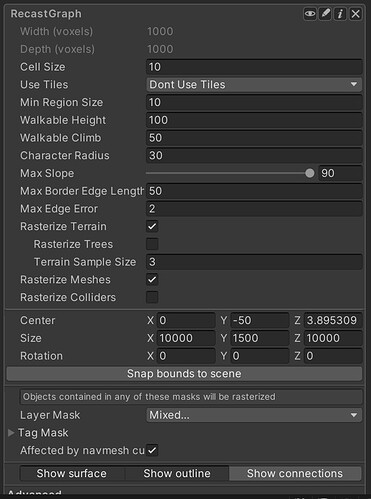Open the graph info icon
371x499 pixels.
(340, 14)
